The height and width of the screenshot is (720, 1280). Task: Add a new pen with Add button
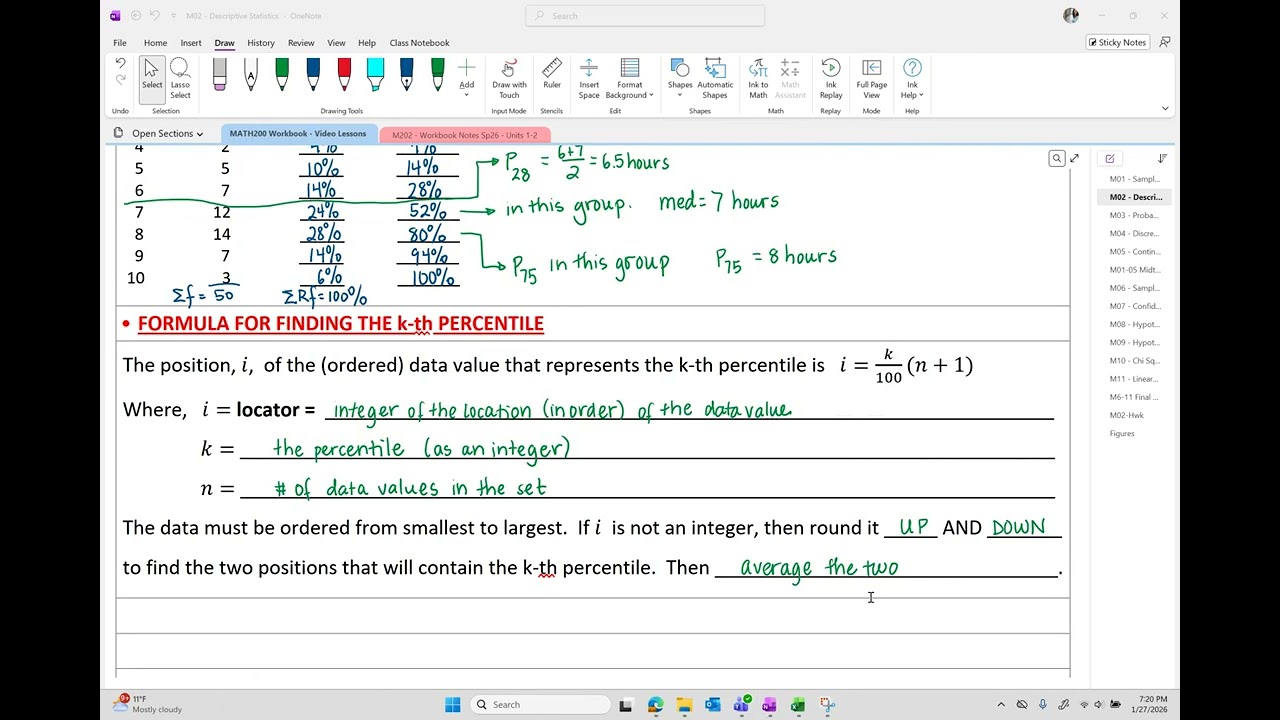point(467,75)
